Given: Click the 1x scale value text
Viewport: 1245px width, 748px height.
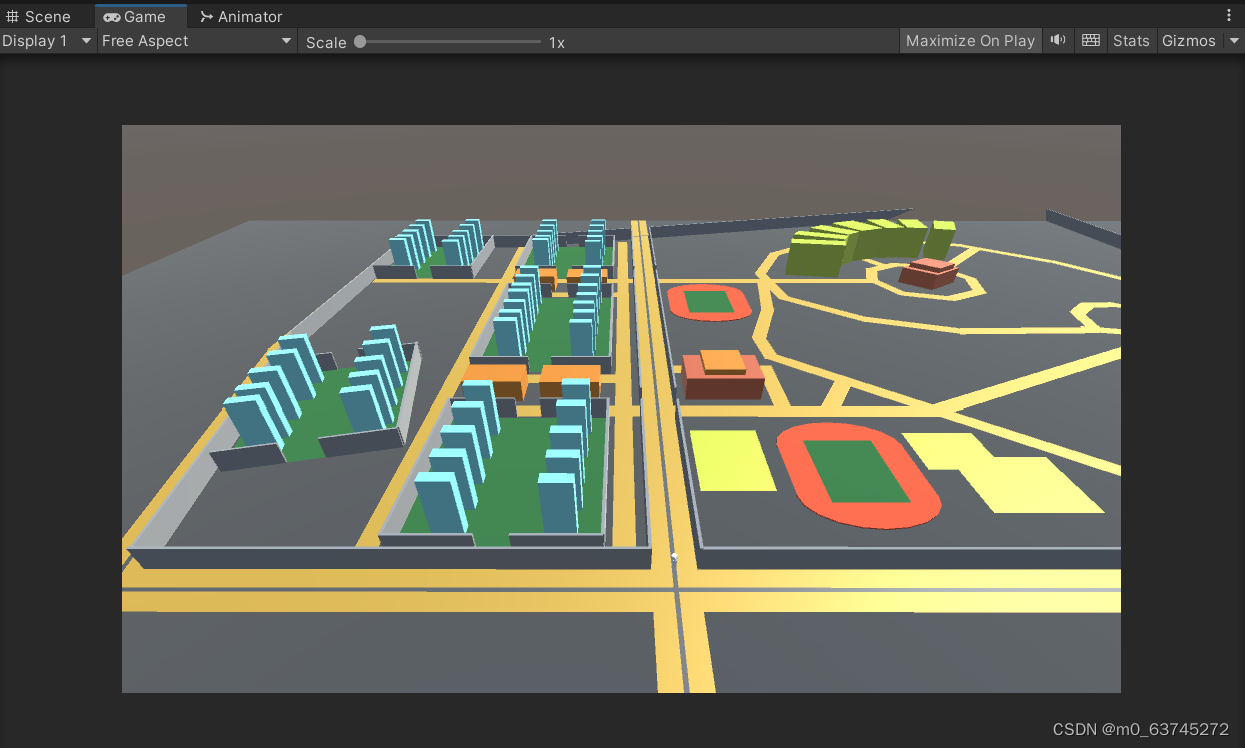Looking at the screenshot, I should (x=557, y=42).
